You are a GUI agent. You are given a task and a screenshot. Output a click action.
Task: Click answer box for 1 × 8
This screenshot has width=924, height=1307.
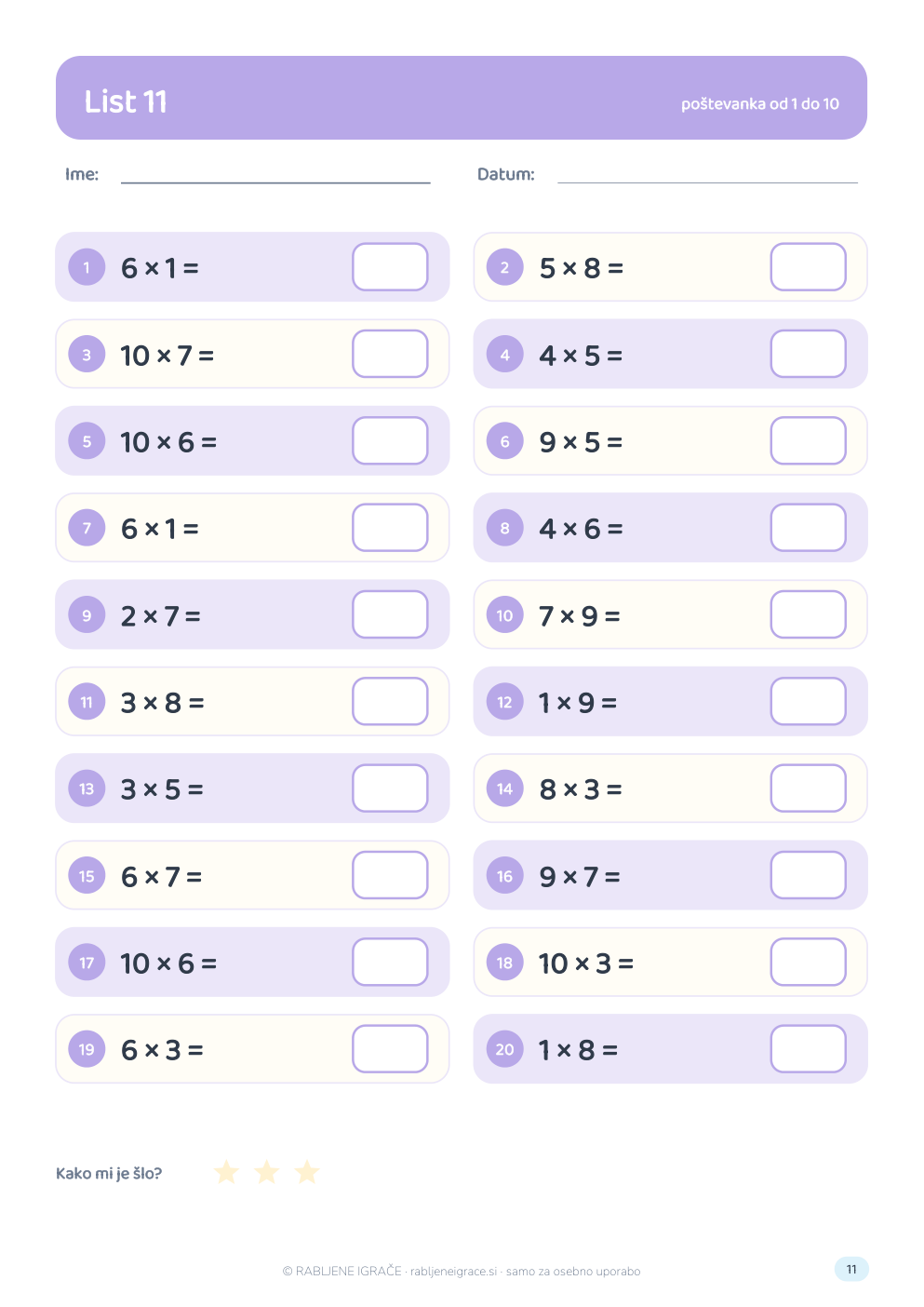point(809,1049)
